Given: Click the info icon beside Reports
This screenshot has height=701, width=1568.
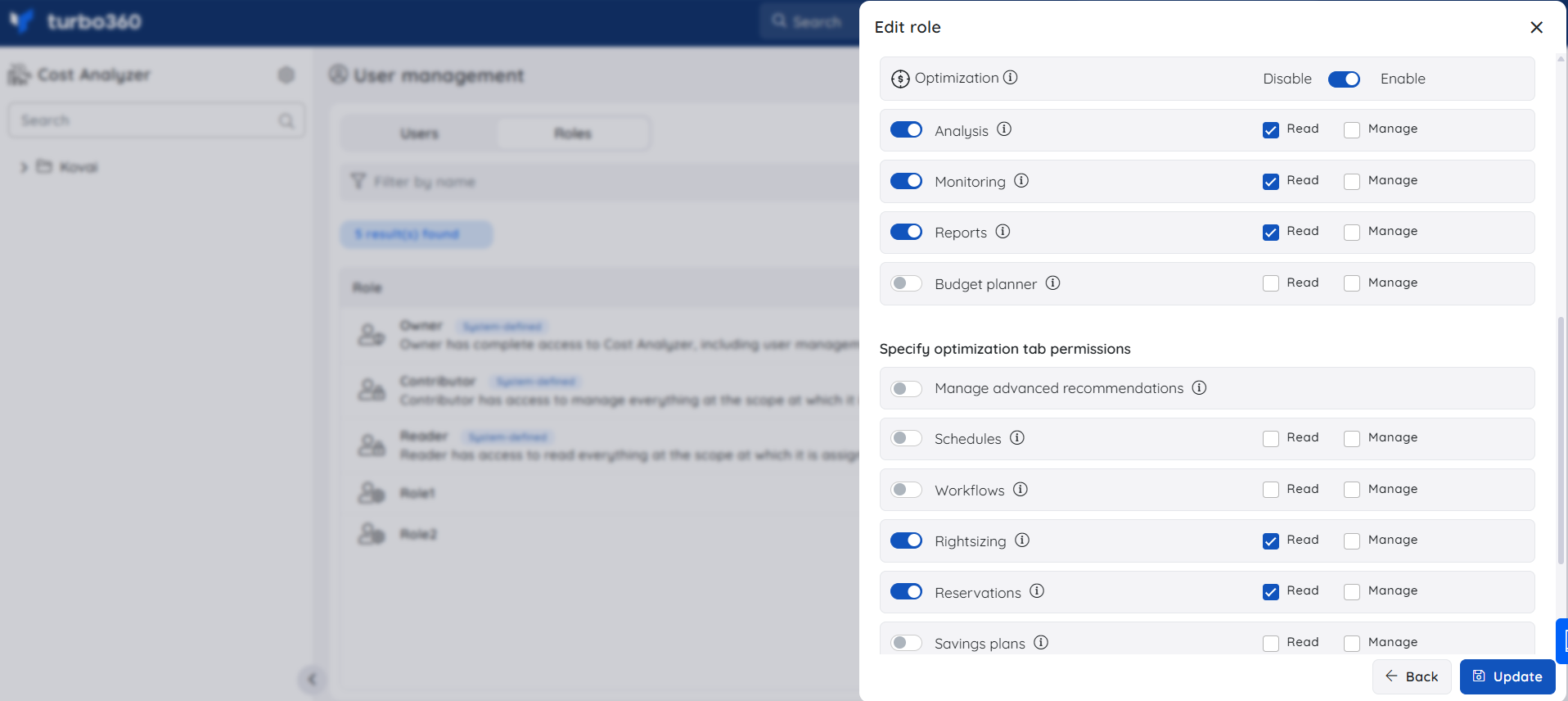Looking at the screenshot, I should (1003, 231).
